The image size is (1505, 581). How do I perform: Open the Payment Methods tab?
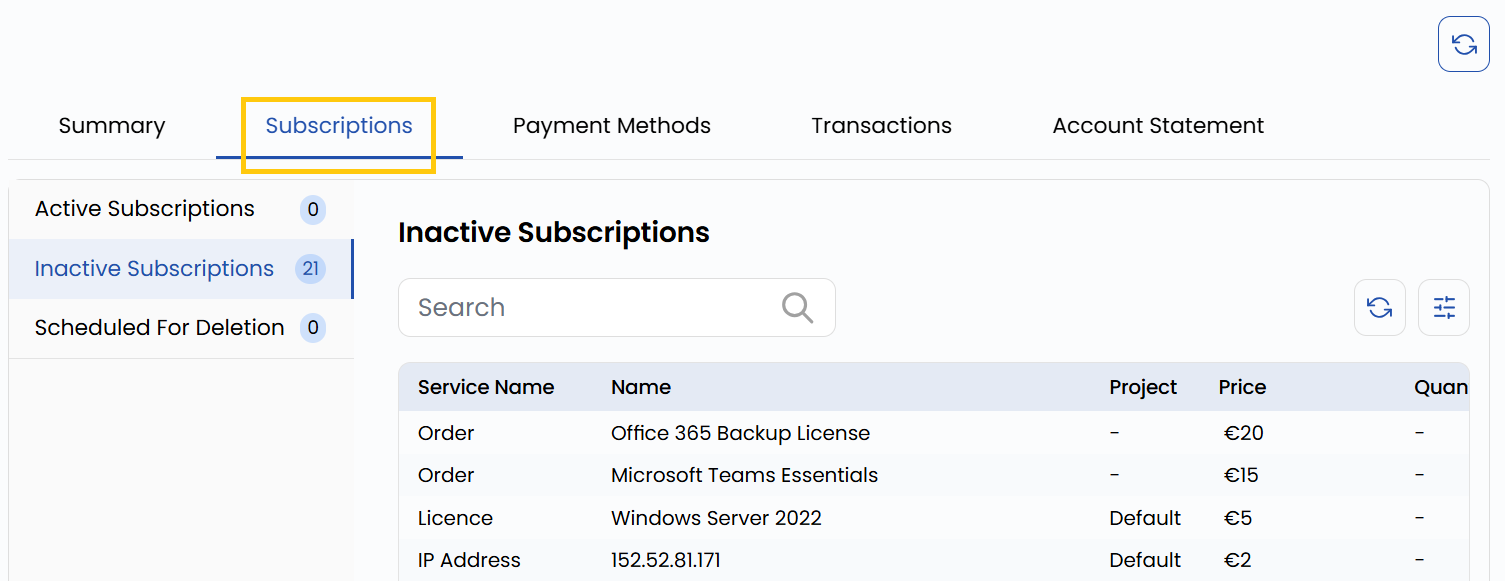[611, 125]
